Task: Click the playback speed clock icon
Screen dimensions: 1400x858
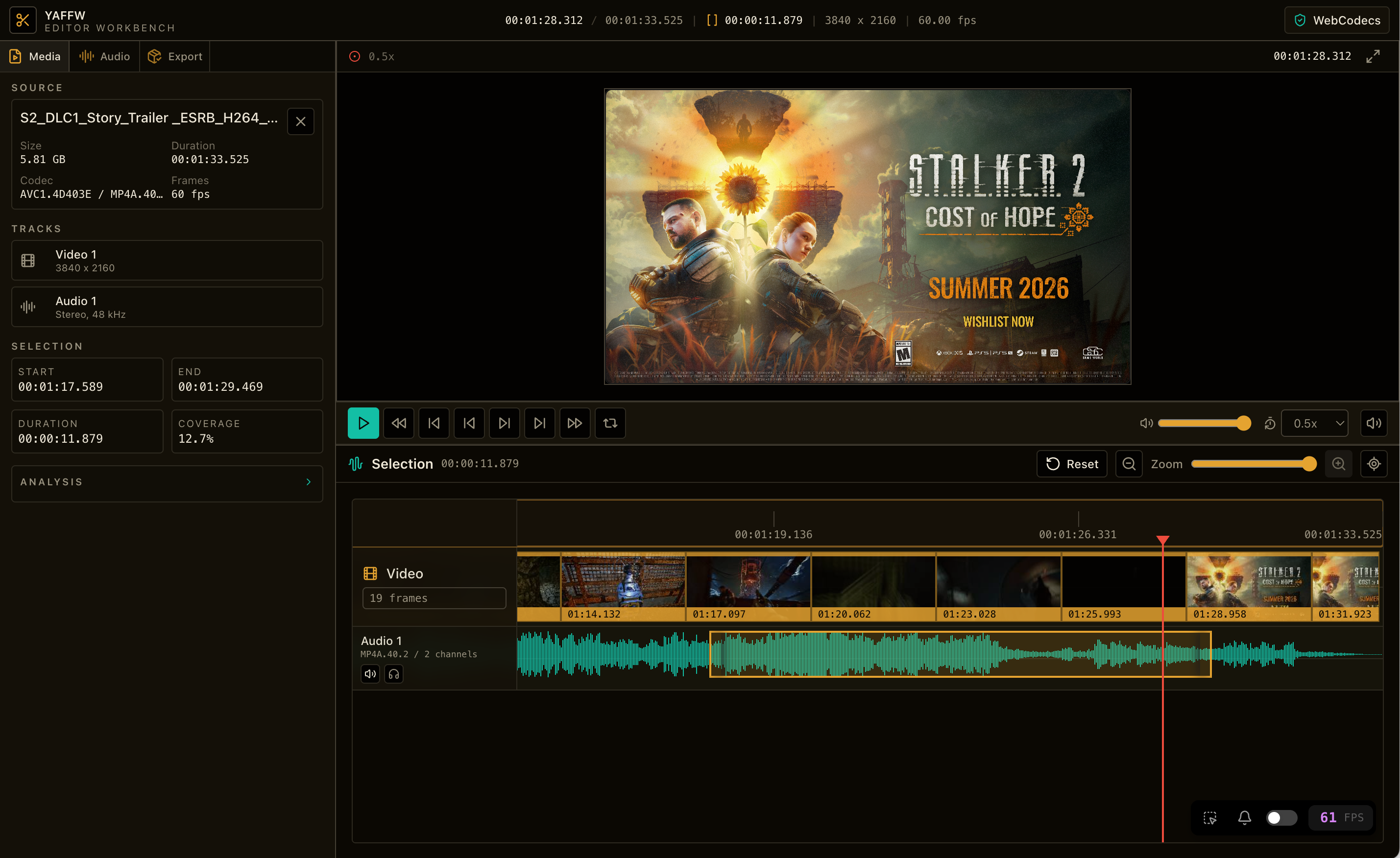Action: 1269,423
